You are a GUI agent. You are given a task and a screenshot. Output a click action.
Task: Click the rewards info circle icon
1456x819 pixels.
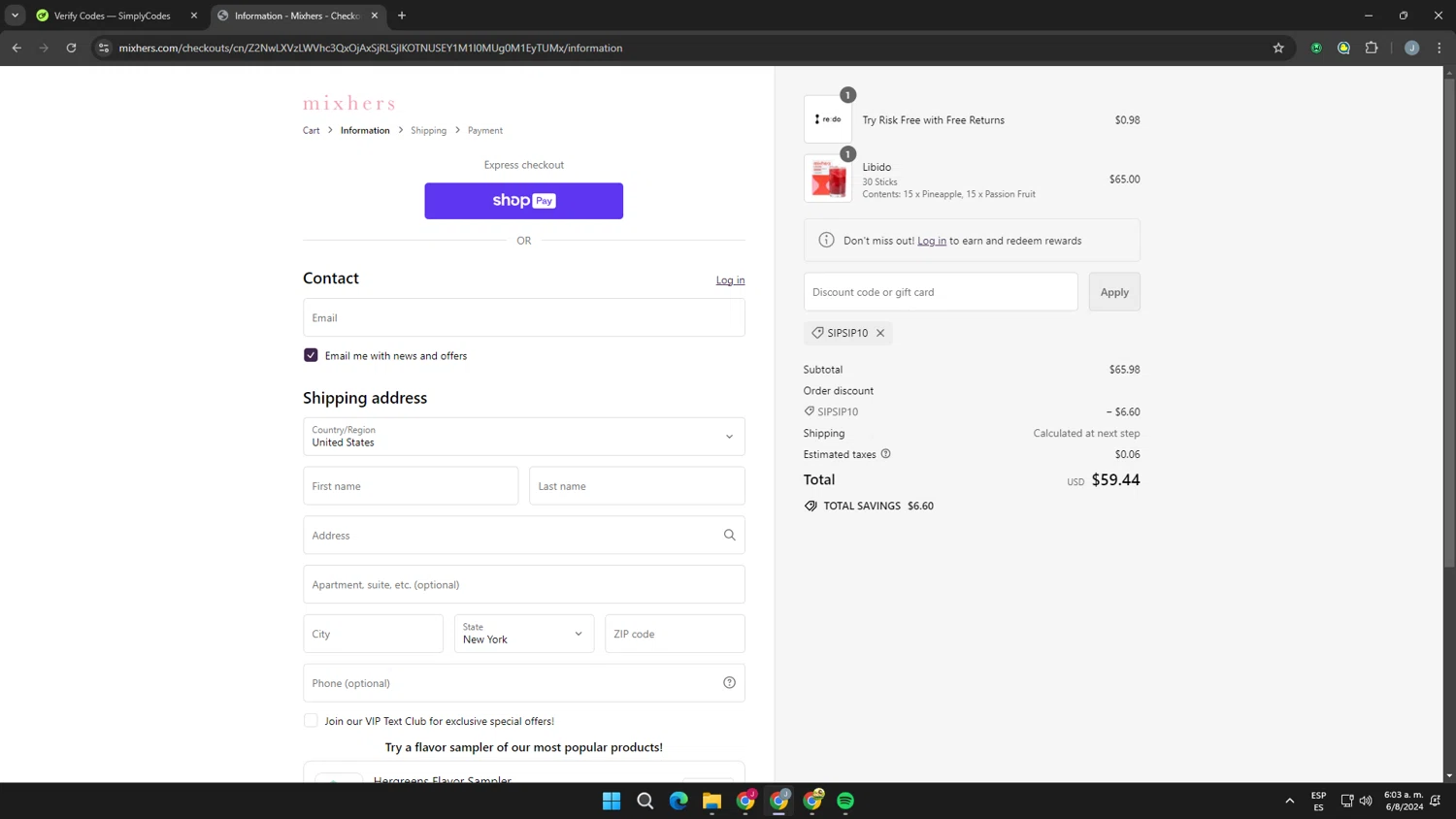826,241
